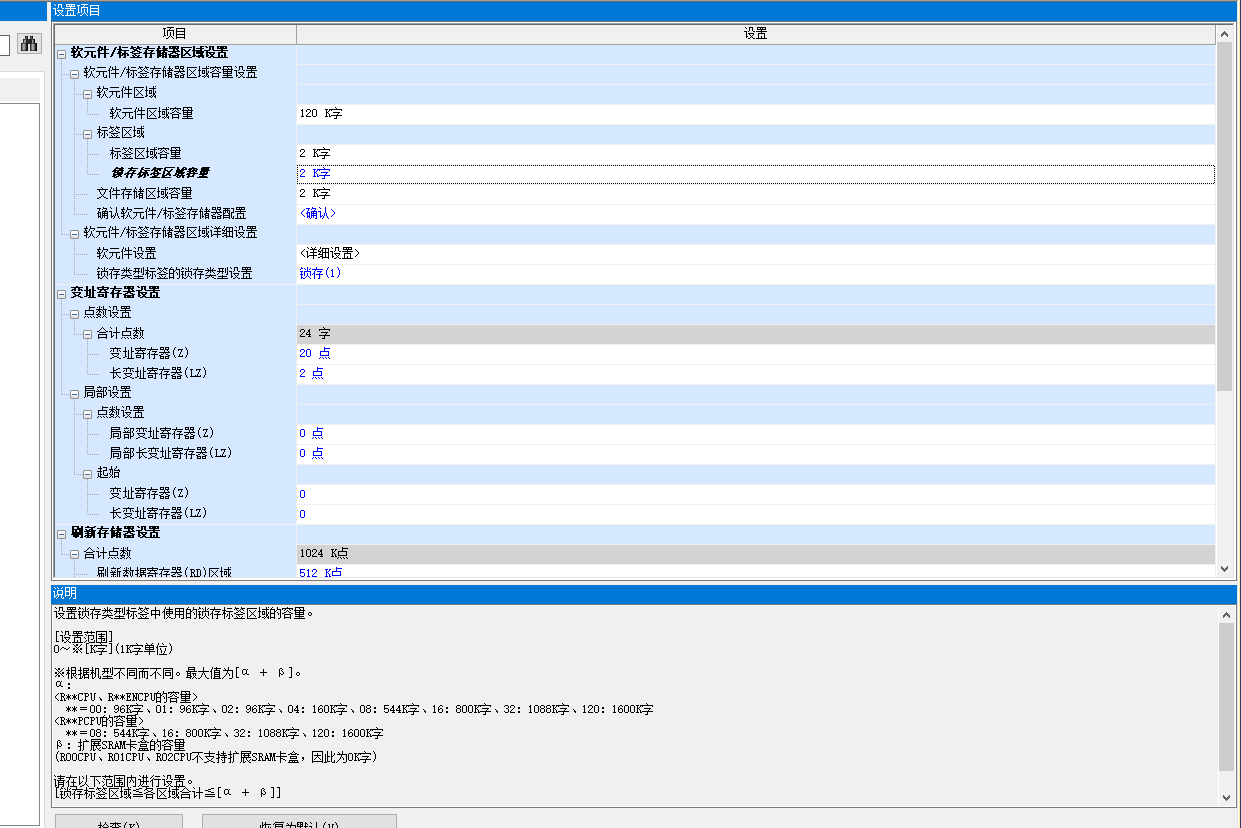Open <详细设置> for 软元件设置
The image size is (1241, 828).
pyautogui.click(x=329, y=253)
